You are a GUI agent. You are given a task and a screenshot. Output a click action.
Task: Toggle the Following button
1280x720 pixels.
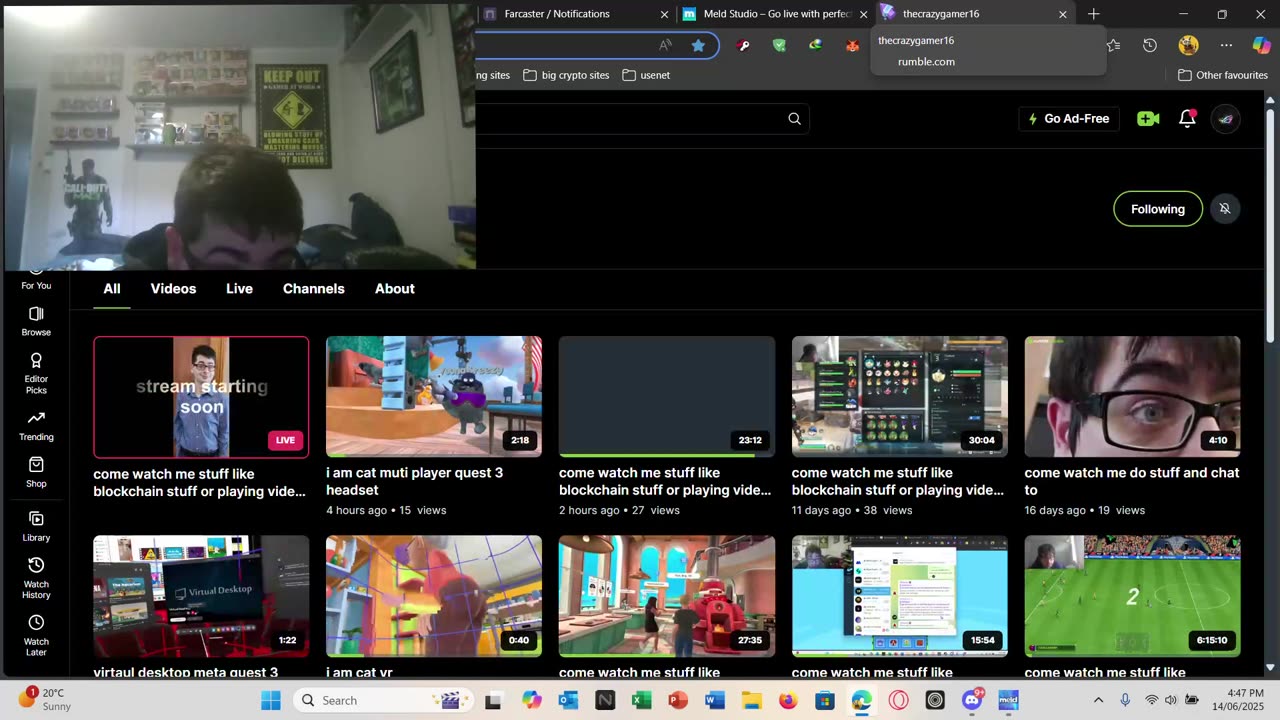1158,209
